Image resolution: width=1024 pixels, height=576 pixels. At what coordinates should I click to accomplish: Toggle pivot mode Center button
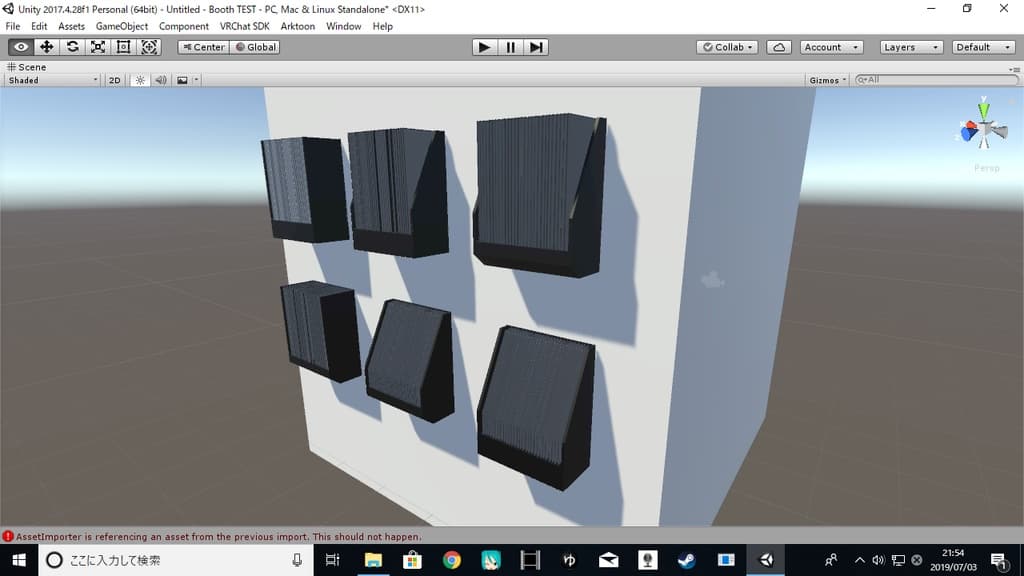click(204, 47)
